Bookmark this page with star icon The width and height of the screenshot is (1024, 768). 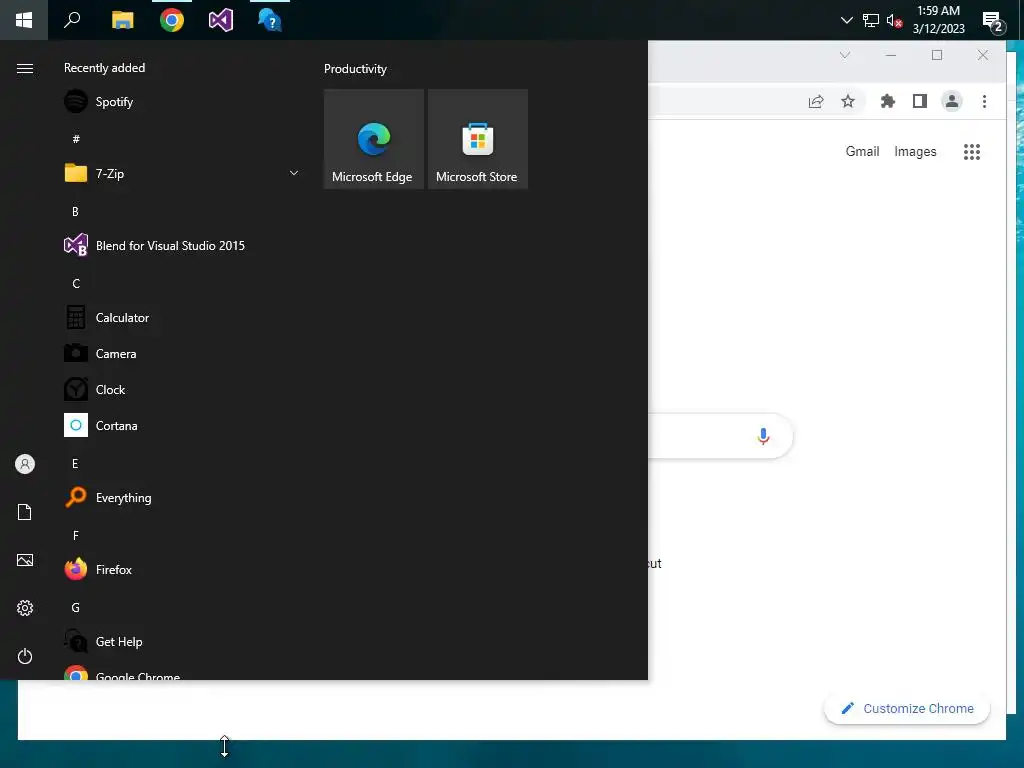click(848, 101)
